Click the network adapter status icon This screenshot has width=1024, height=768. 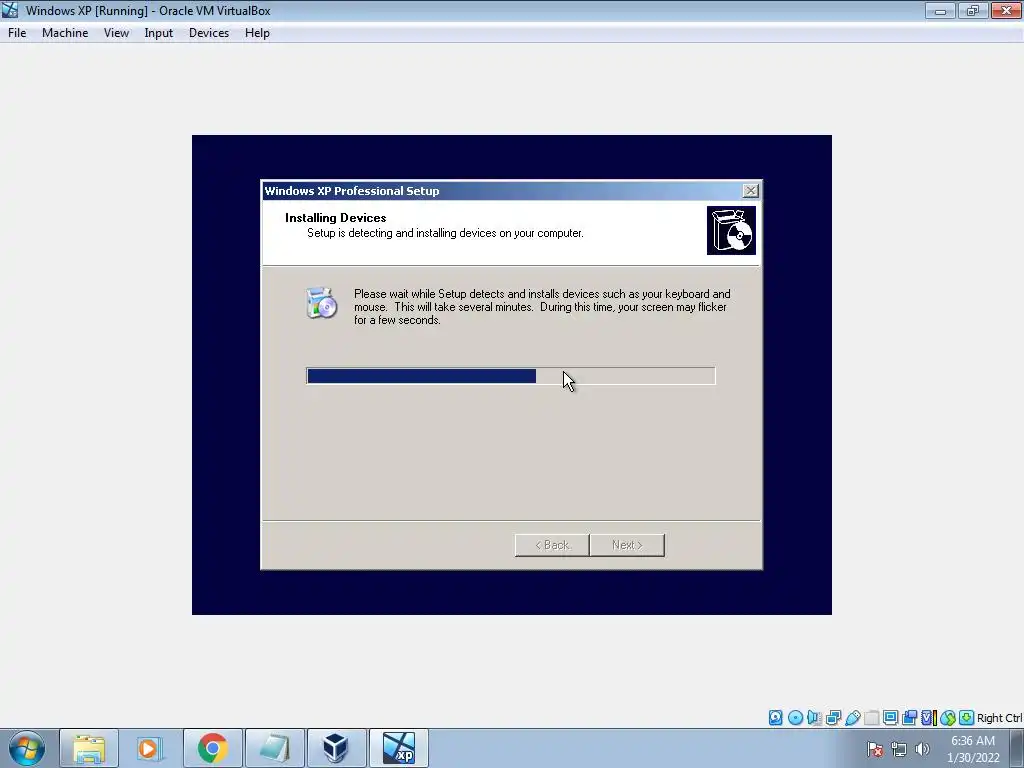833,718
